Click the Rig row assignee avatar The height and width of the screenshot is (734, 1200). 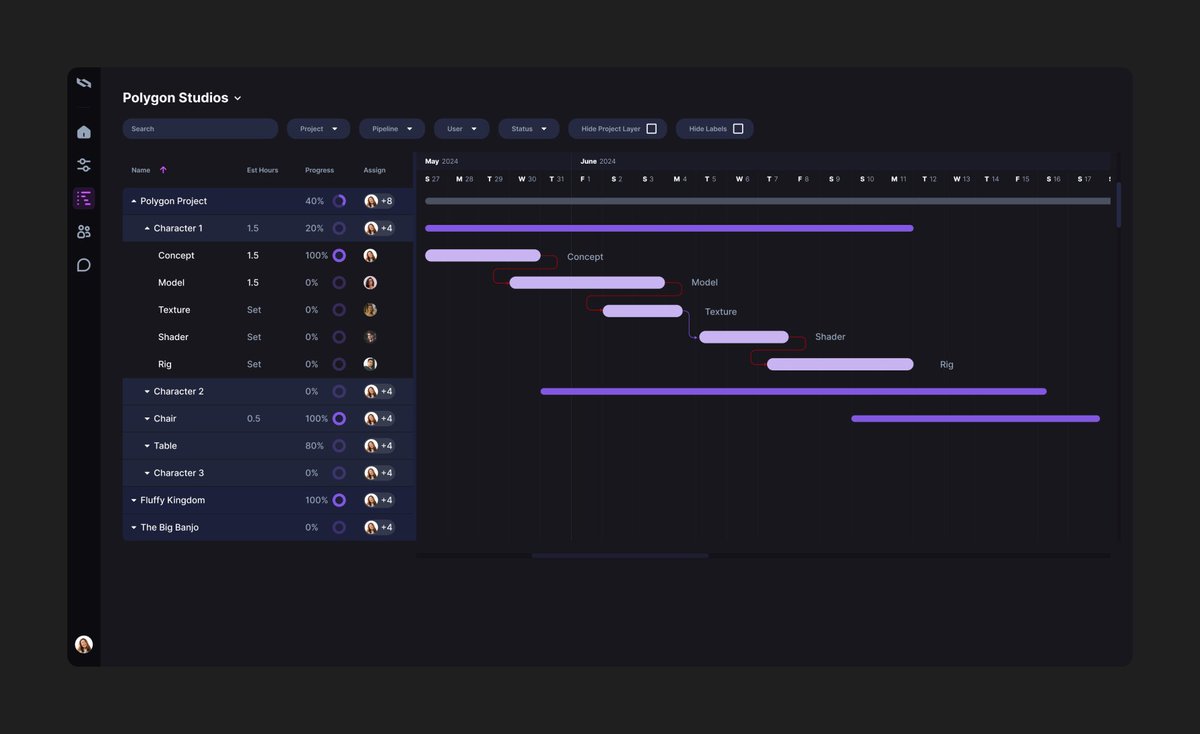tap(370, 364)
